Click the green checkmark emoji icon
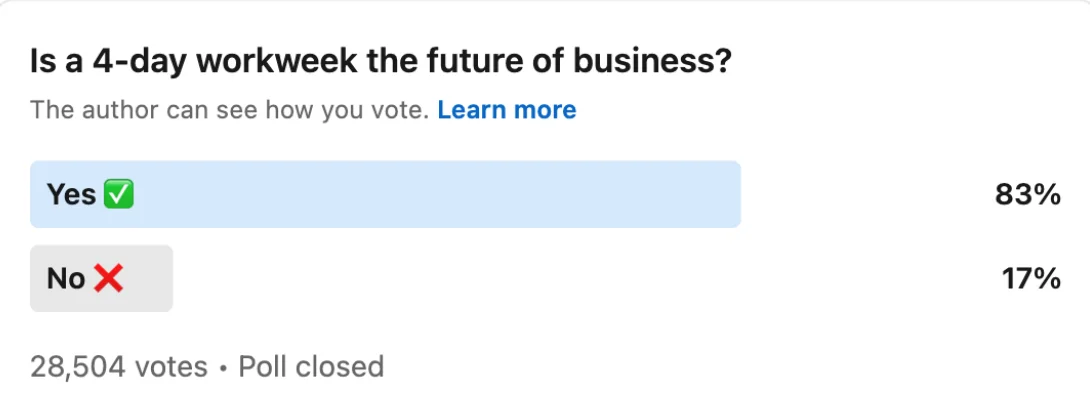1090x407 pixels. [x=118, y=195]
